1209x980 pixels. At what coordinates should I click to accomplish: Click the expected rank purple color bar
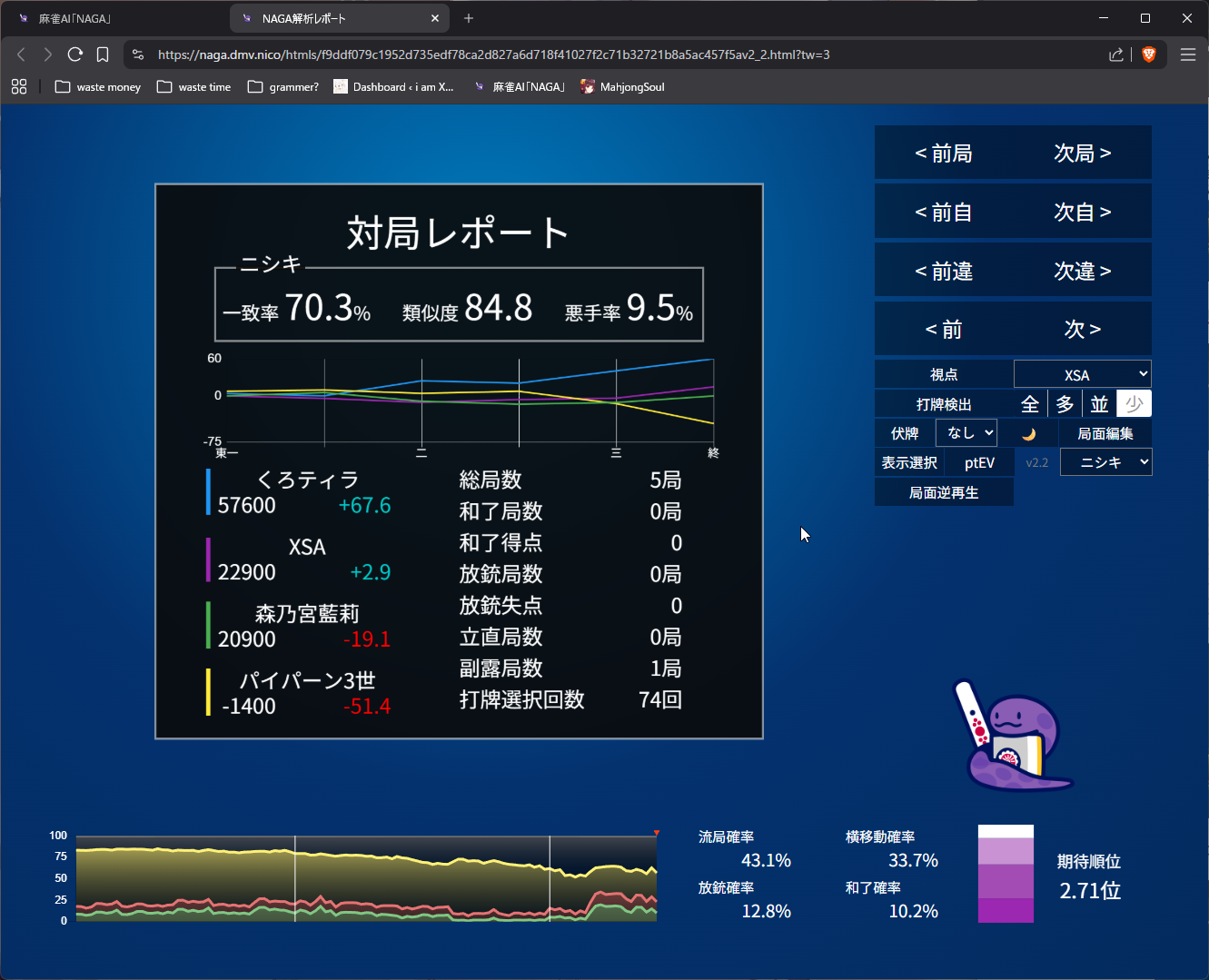pos(1006,875)
